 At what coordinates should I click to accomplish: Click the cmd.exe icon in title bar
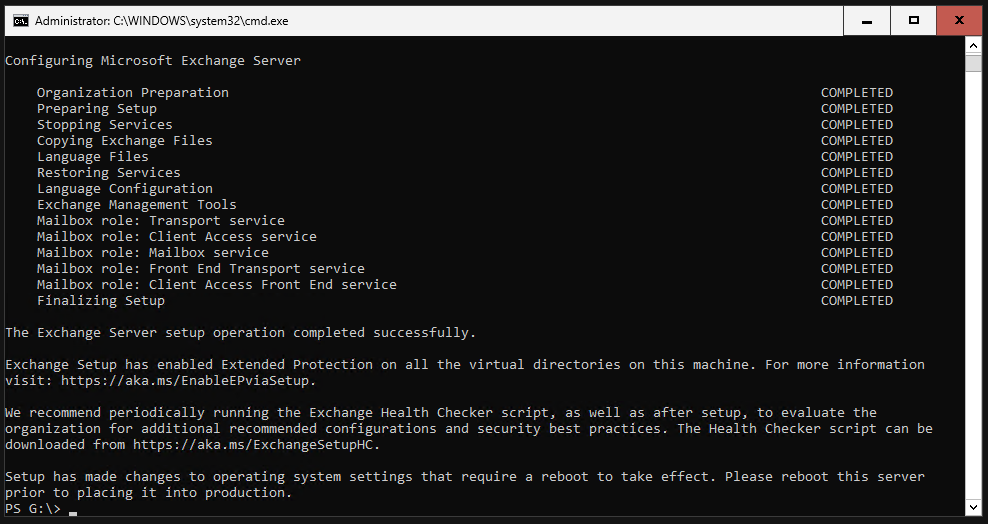pos(21,21)
